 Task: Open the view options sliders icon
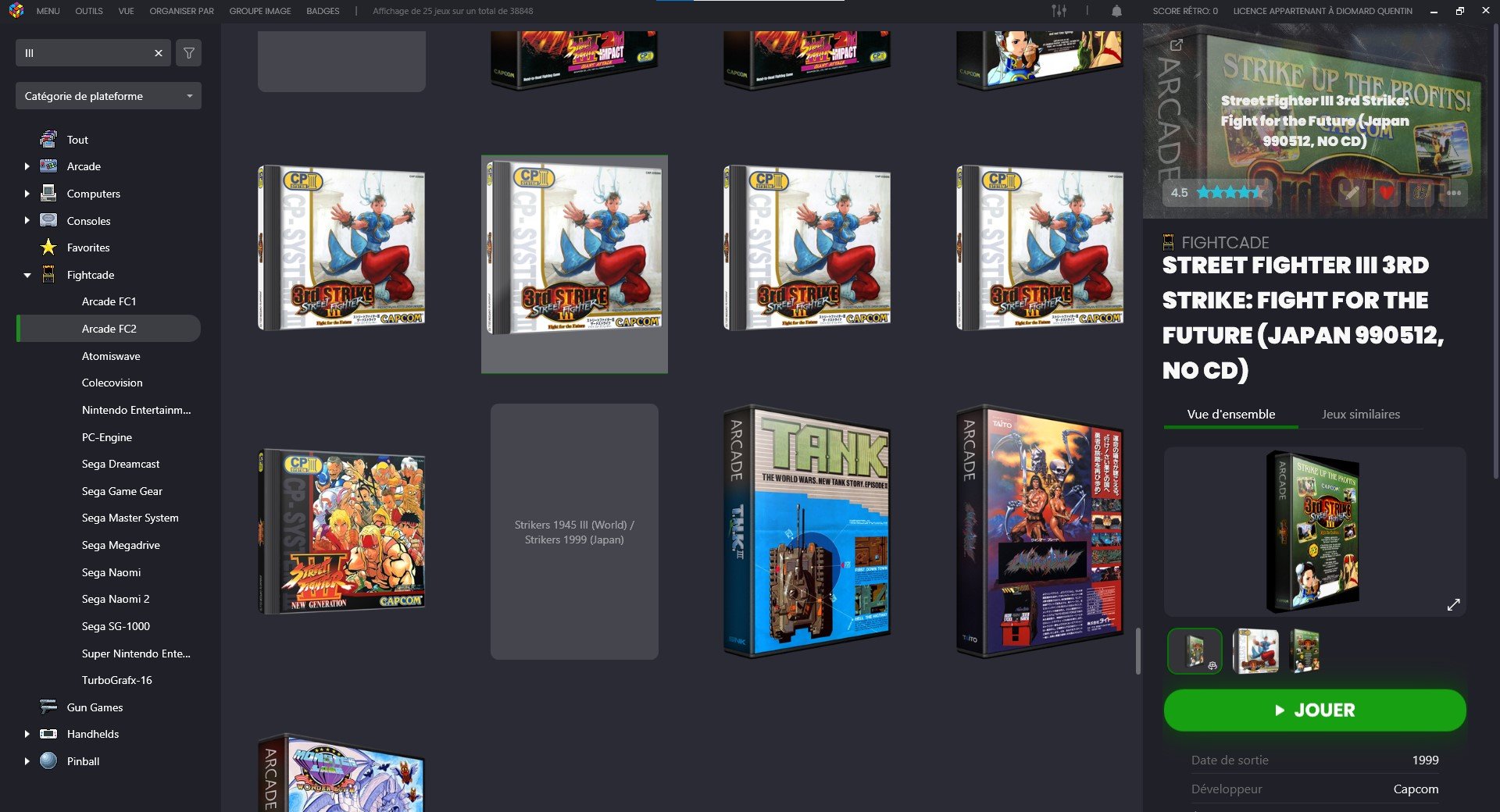coord(1059,11)
